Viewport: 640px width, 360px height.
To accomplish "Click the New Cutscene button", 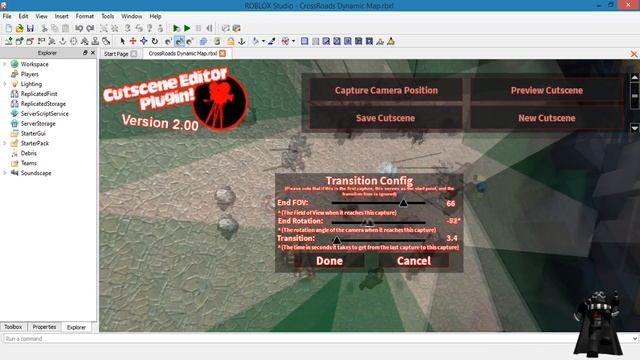I will point(547,118).
